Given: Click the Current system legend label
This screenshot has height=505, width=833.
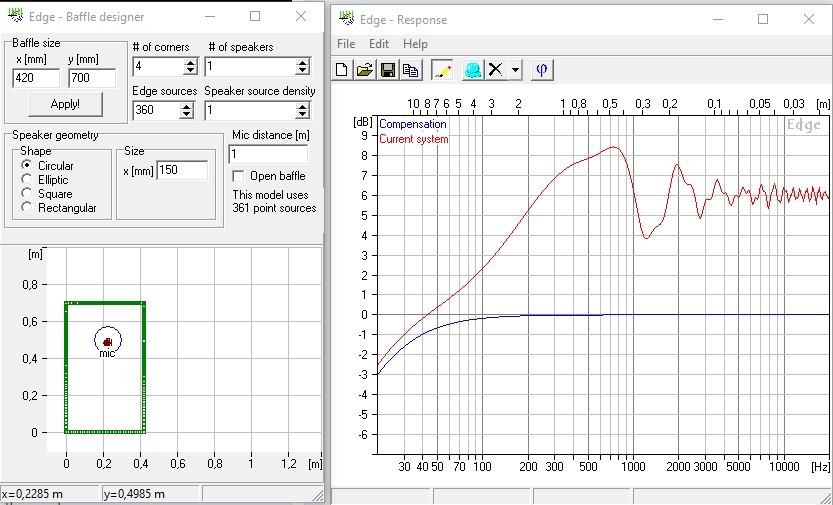Looking at the screenshot, I should pyautogui.click(x=414, y=140).
